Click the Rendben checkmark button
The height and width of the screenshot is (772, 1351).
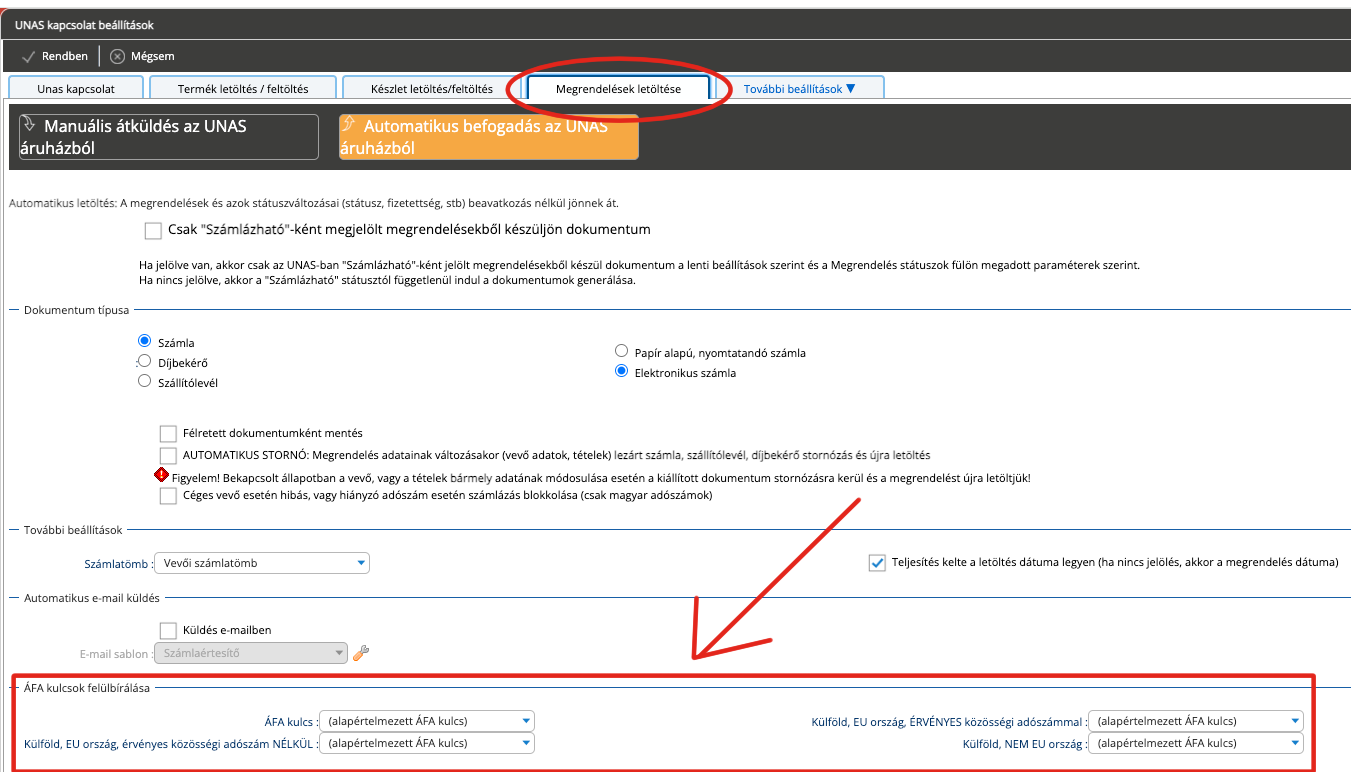(x=55, y=56)
